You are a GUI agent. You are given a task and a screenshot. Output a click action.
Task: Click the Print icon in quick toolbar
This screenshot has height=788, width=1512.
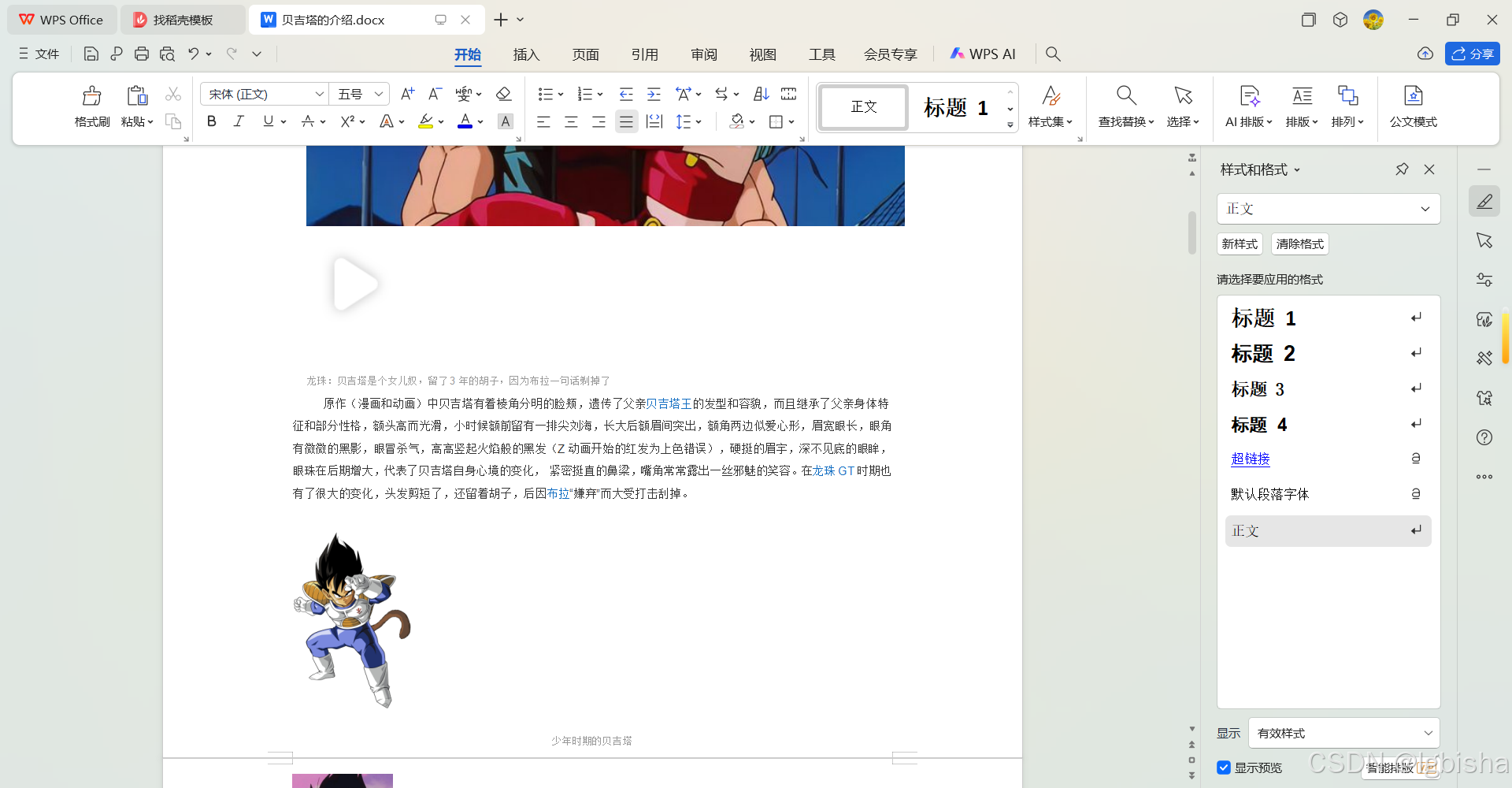(142, 54)
